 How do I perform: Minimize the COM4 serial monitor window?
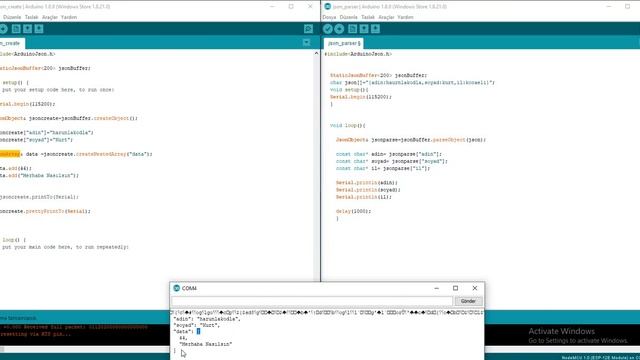click(x=437, y=288)
